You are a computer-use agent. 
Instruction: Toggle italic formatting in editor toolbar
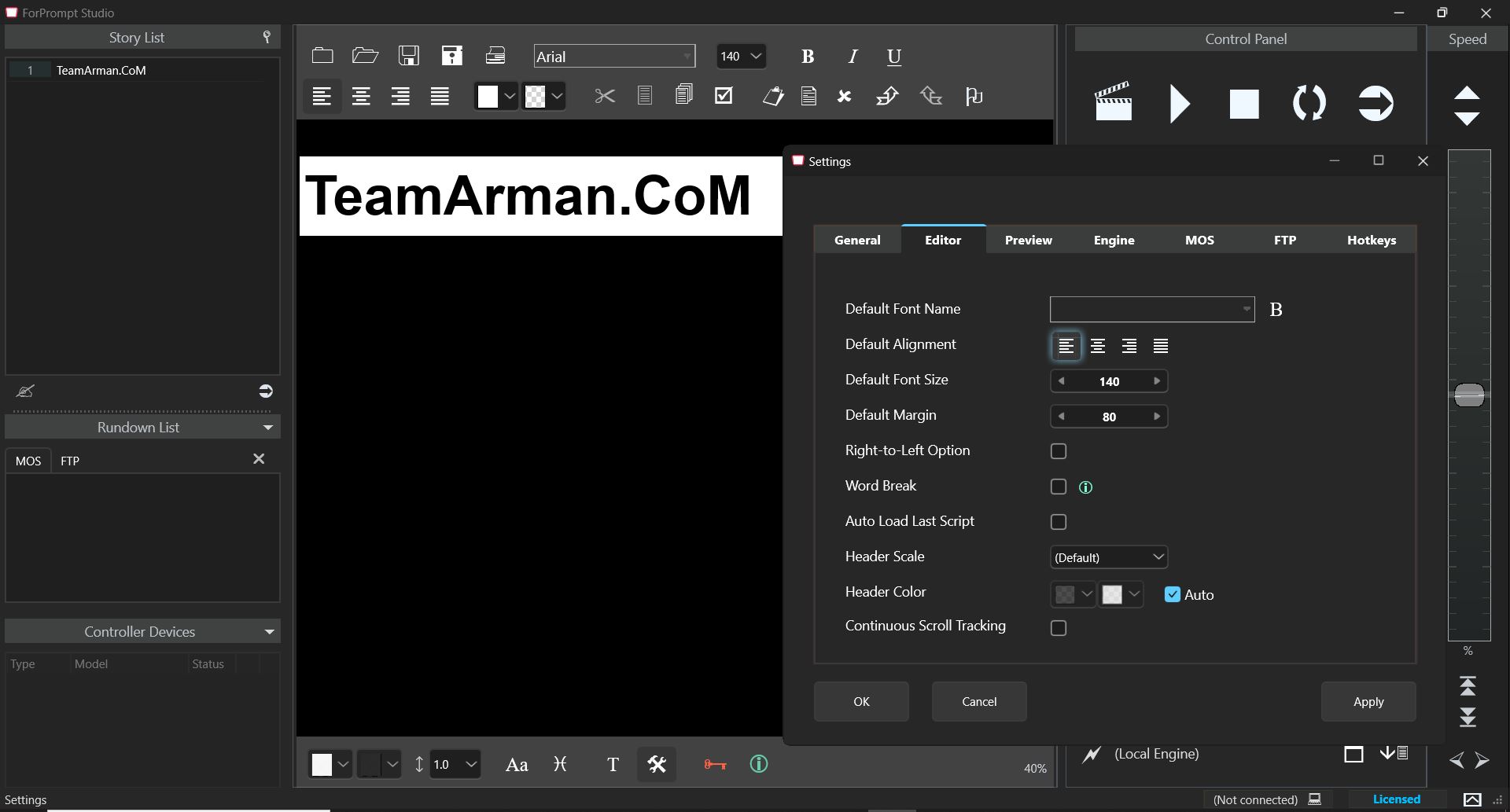852,57
